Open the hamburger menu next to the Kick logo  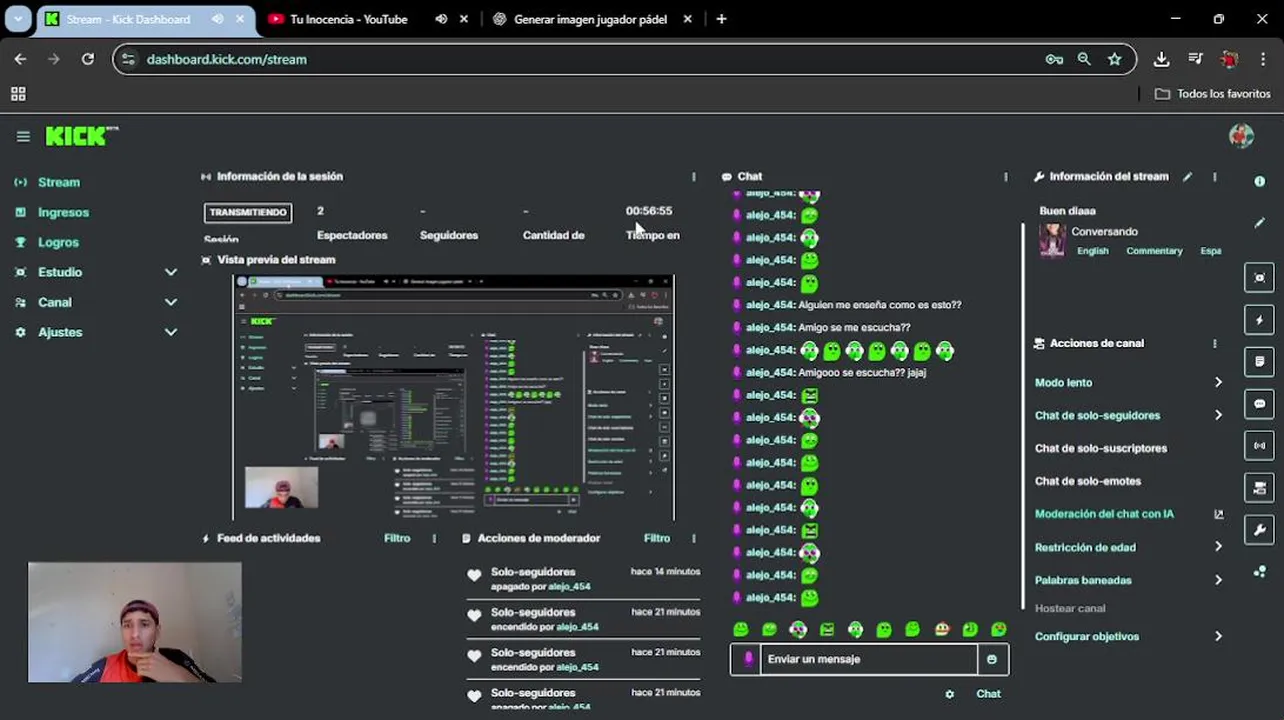coord(23,137)
